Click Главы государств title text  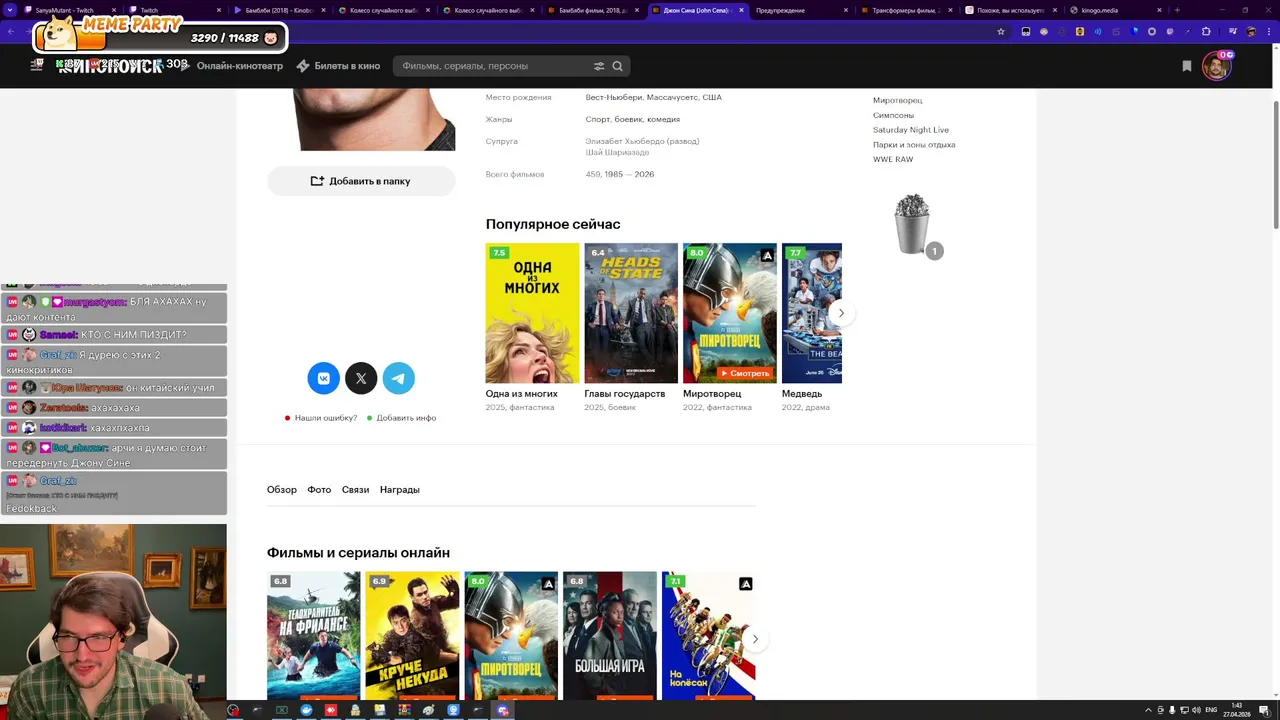625,394
